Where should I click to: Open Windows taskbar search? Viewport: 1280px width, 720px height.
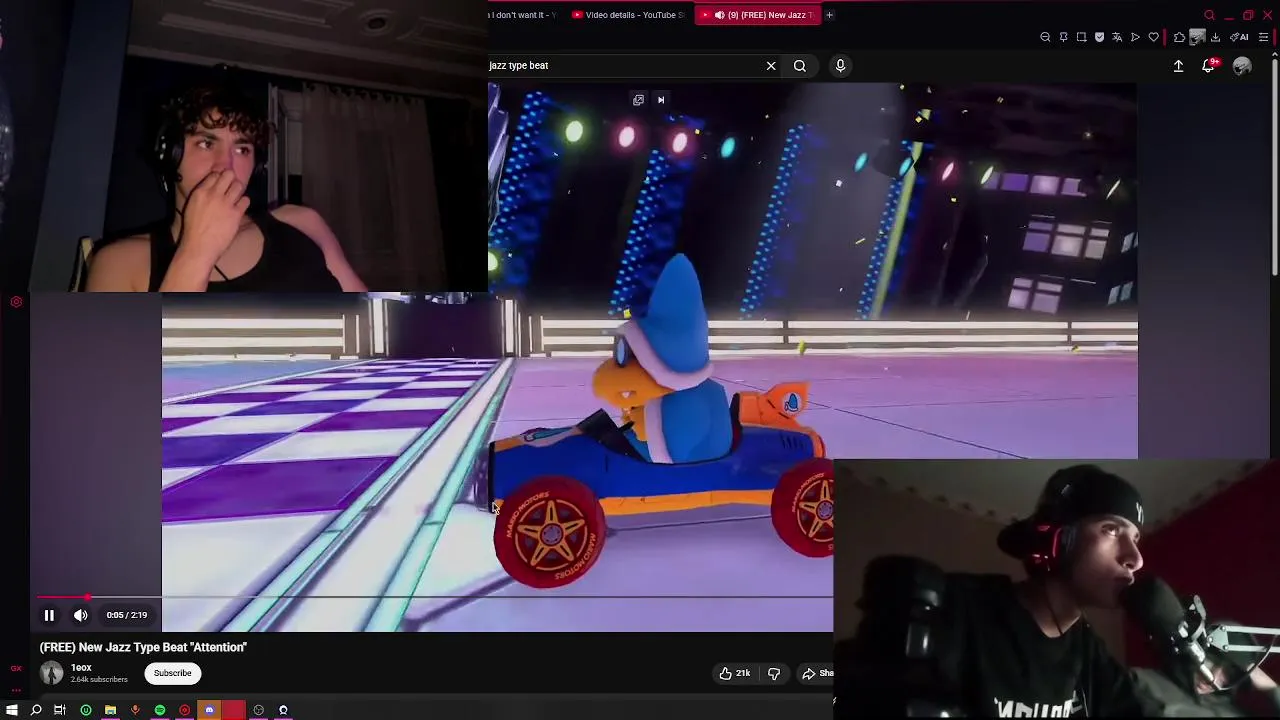pyautogui.click(x=36, y=711)
